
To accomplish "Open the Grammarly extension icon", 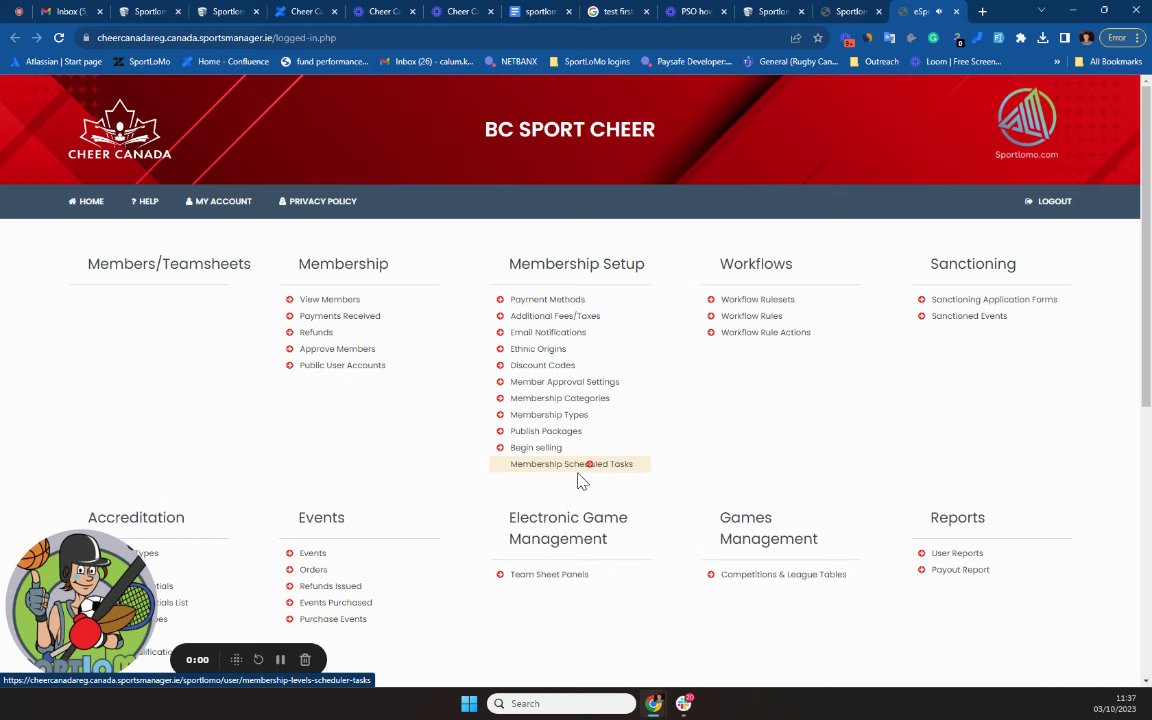I will (933, 37).
